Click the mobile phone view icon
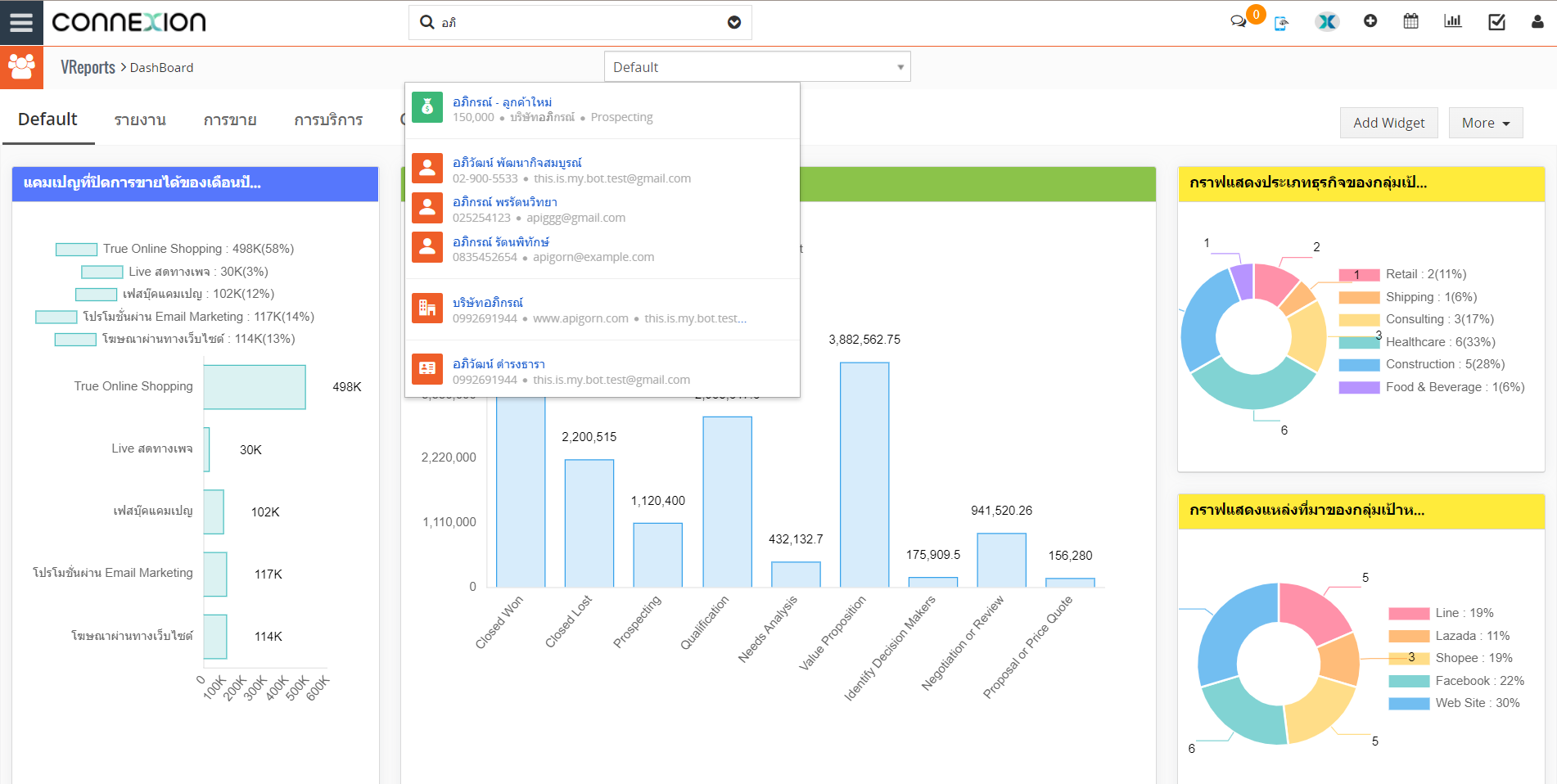The width and height of the screenshot is (1557, 784). [x=1281, y=23]
